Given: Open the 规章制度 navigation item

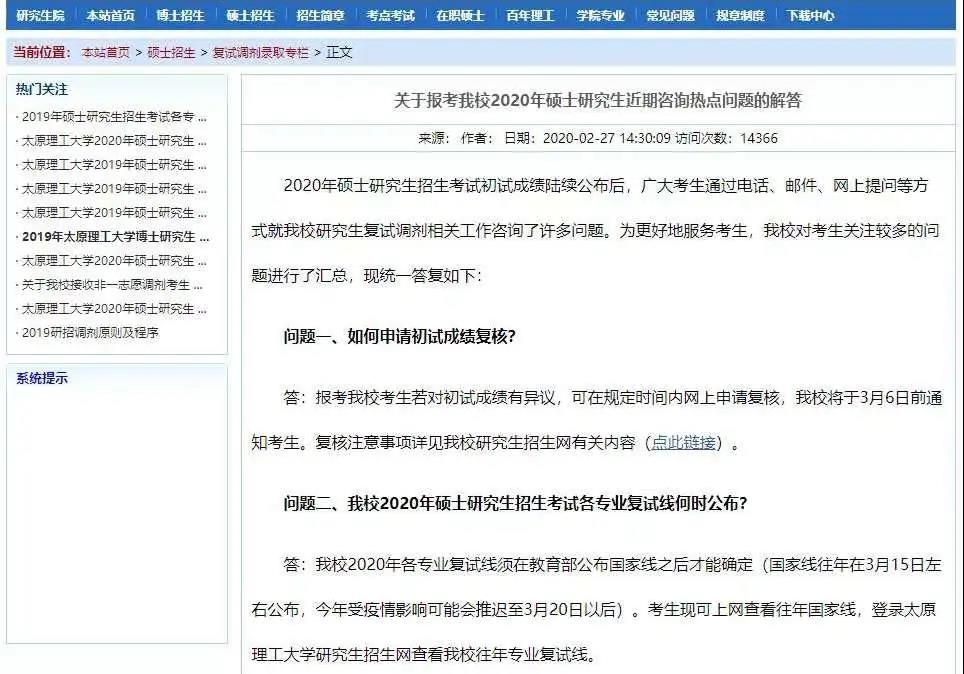Looking at the screenshot, I should [740, 16].
